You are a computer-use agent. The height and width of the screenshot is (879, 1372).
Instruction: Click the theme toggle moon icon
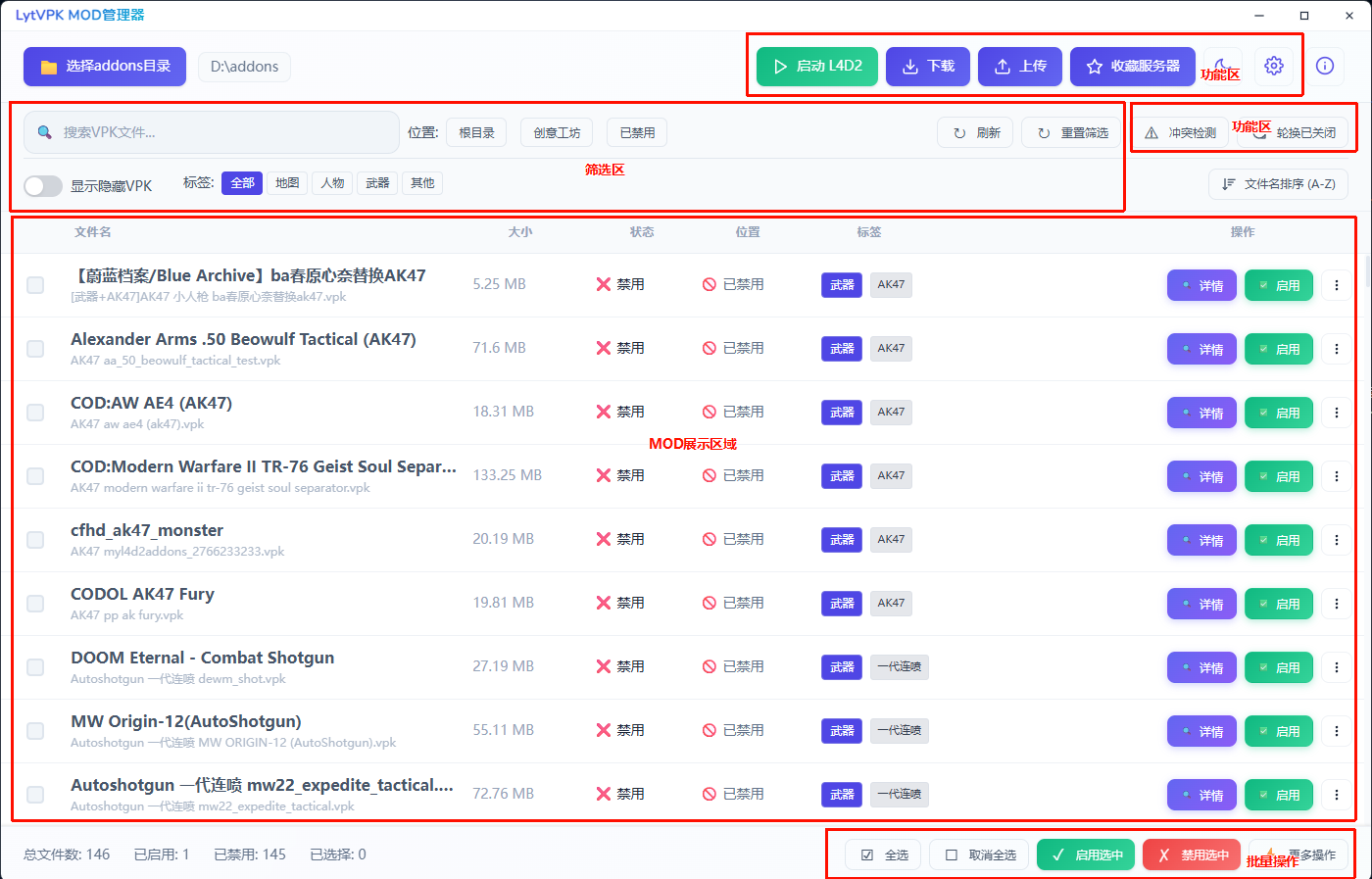coord(1222,66)
